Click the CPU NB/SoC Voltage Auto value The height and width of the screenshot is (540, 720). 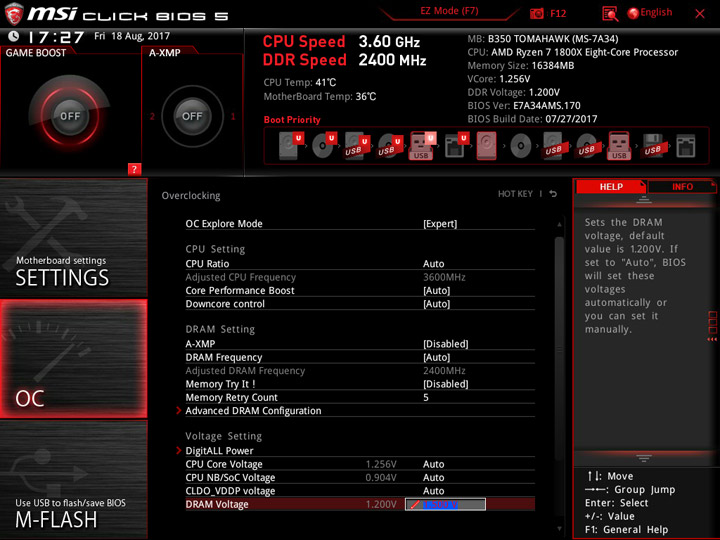pyautogui.click(x=433, y=477)
